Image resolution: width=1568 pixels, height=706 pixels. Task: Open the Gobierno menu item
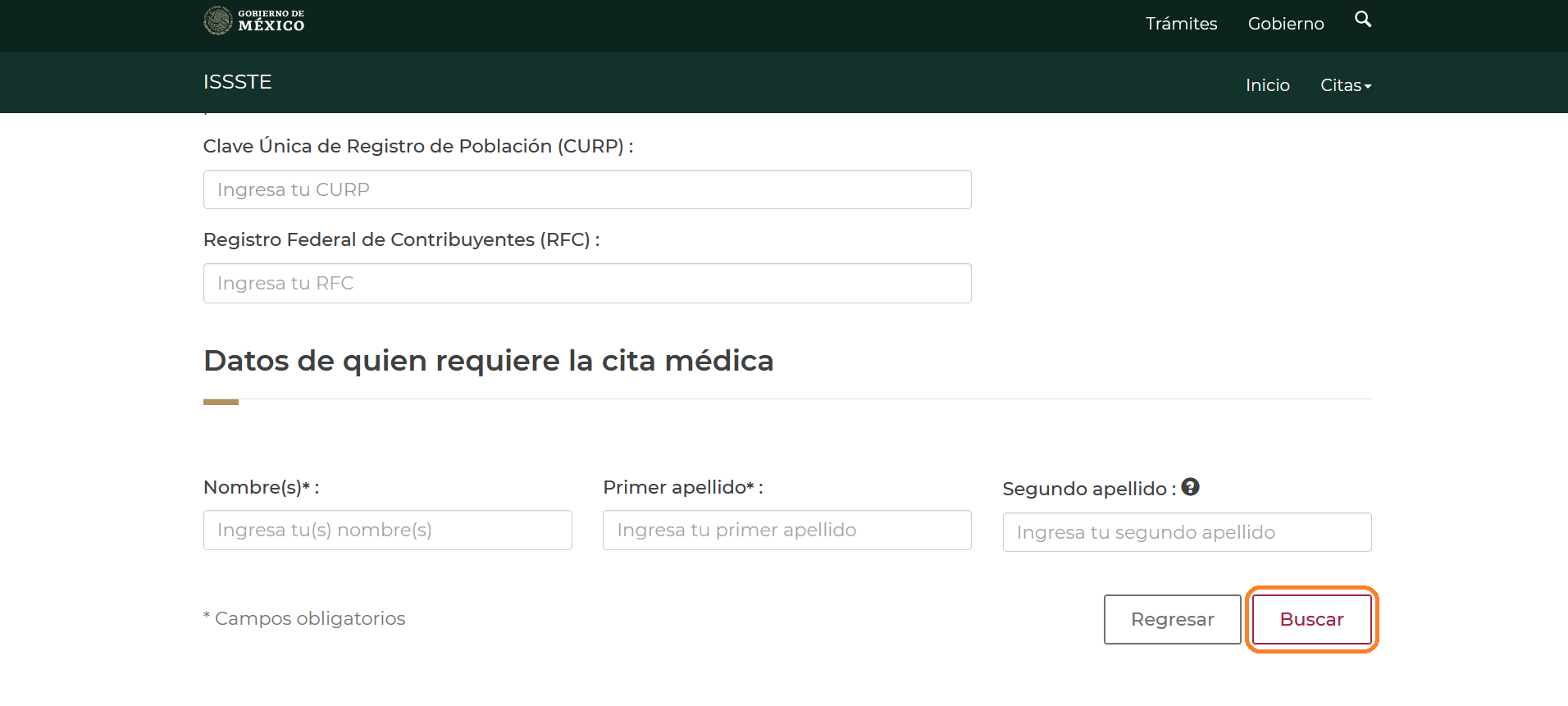pos(1285,24)
